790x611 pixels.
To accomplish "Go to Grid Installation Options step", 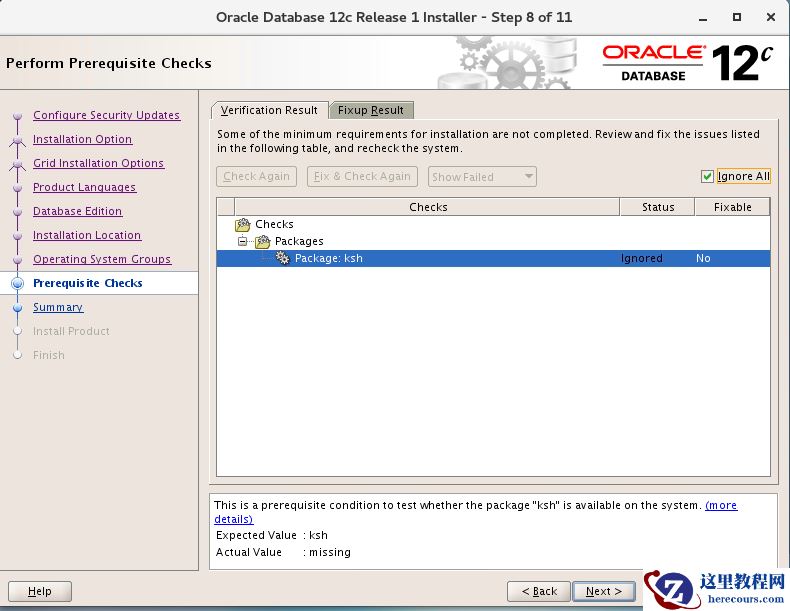I will point(99,163).
